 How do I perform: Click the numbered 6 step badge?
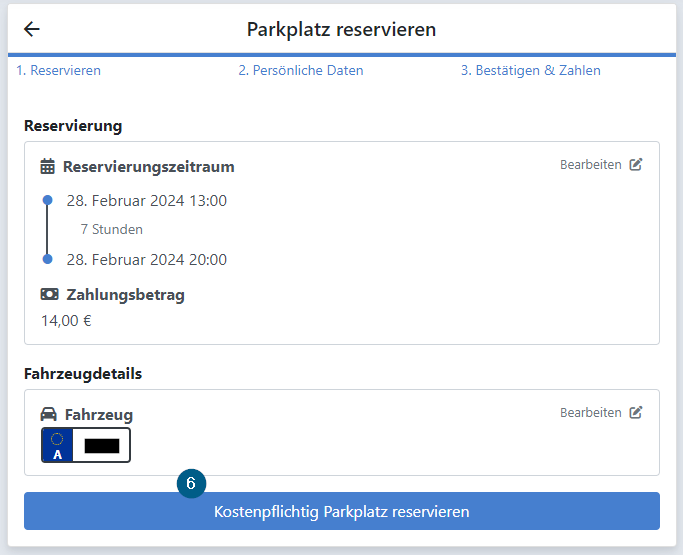(191, 483)
